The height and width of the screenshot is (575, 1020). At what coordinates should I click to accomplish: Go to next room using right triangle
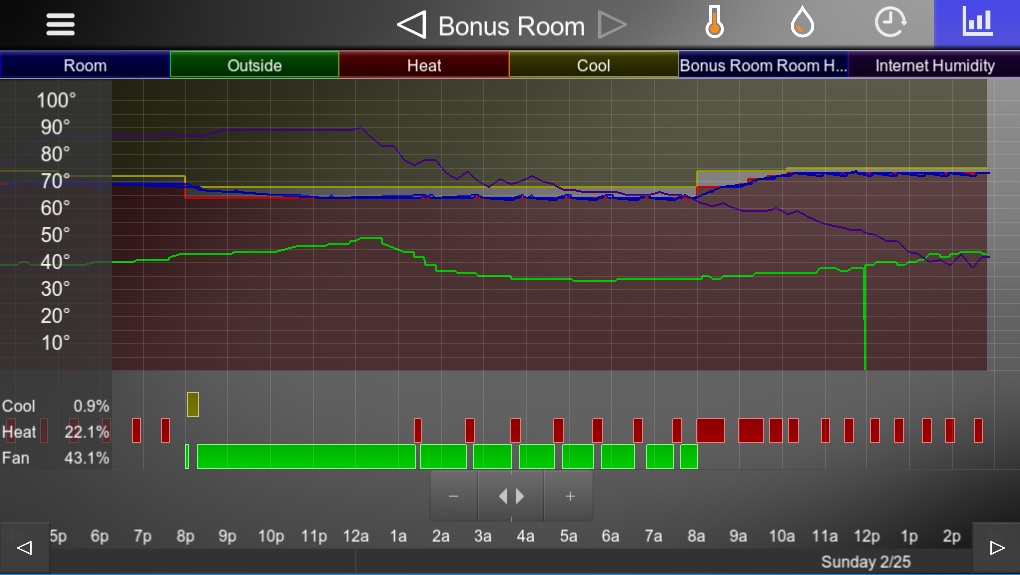612,25
